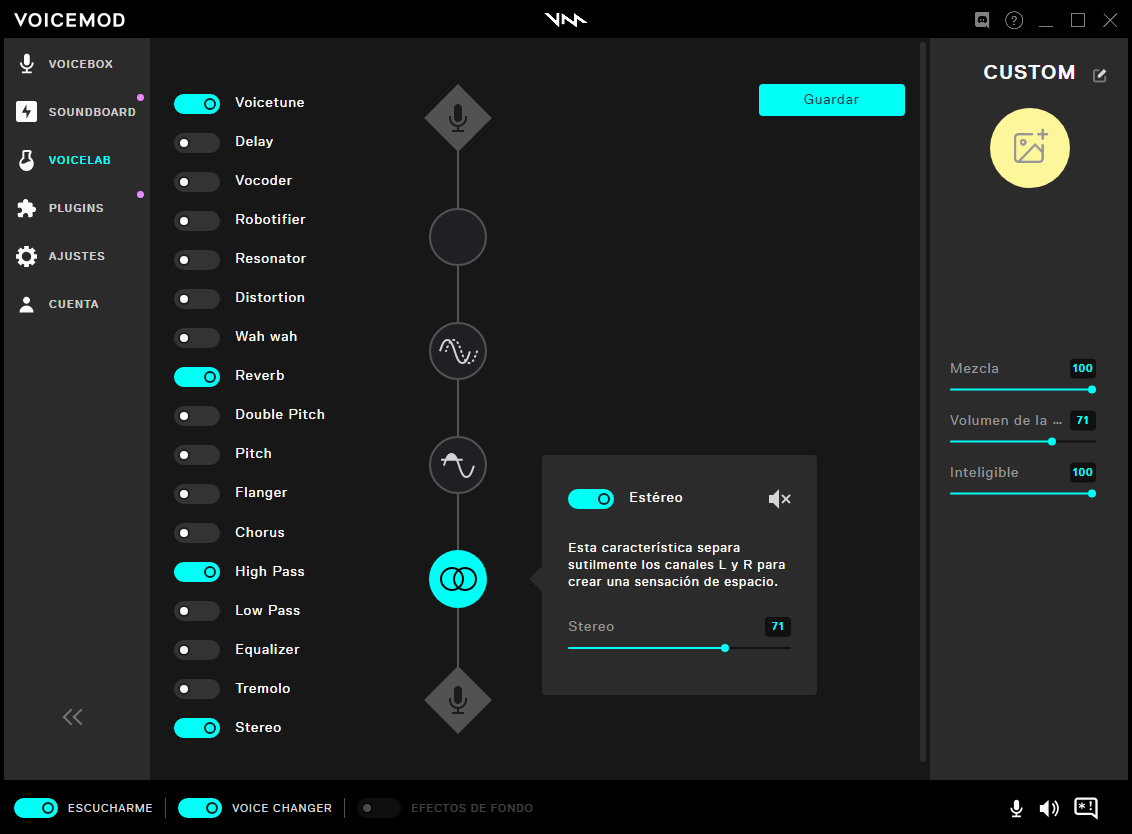Viewport: 1132px width, 834px height.
Task: Toggle Escucharme hear myself switch
Action: coord(36,808)
